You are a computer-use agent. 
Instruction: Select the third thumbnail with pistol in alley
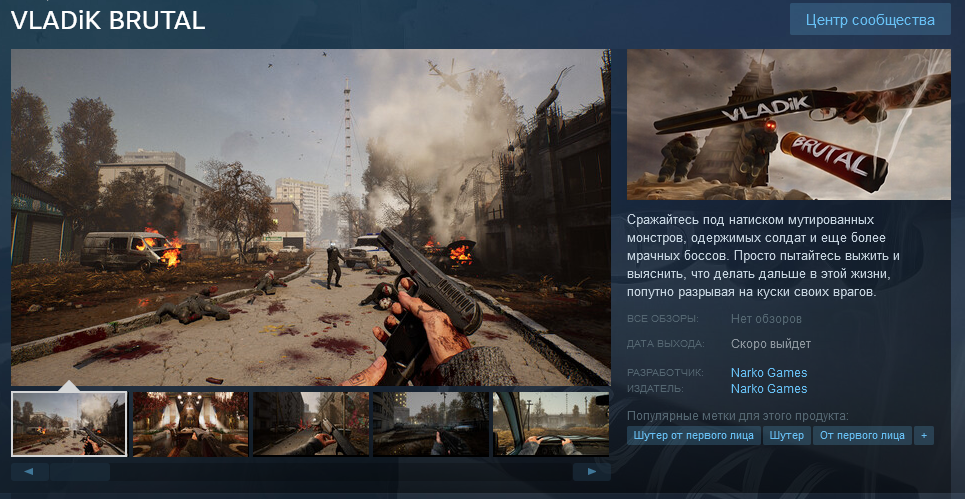(x=311, y=424)
